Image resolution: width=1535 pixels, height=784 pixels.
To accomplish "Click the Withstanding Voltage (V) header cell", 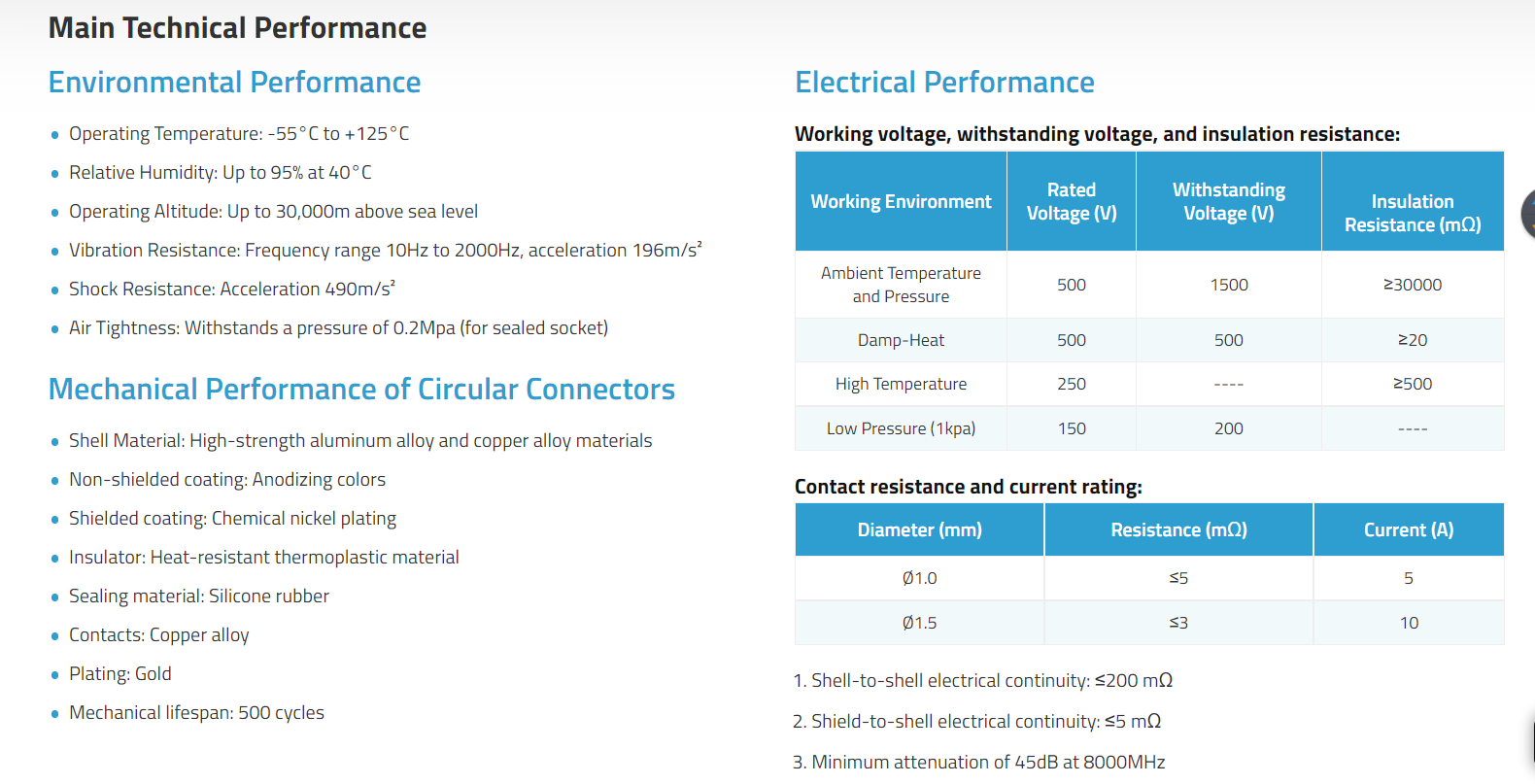I will [1229, 201].
